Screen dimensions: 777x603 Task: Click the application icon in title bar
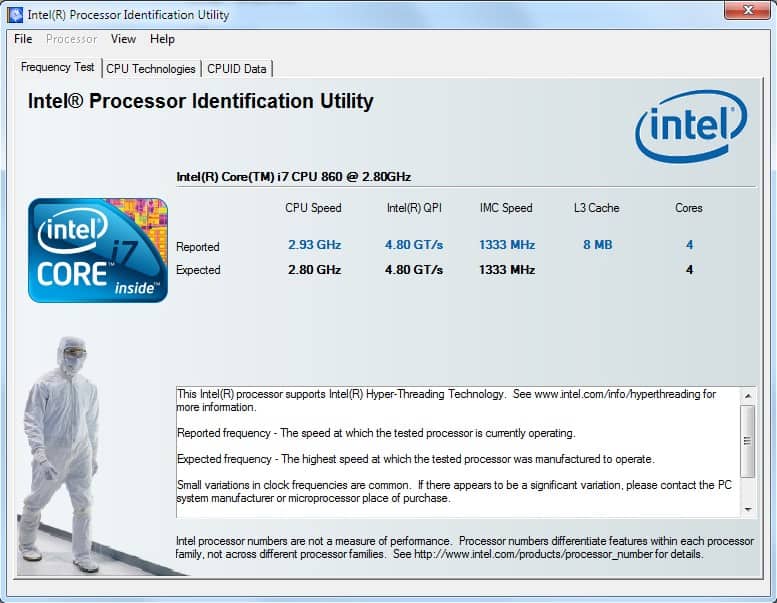coord(15,15)
